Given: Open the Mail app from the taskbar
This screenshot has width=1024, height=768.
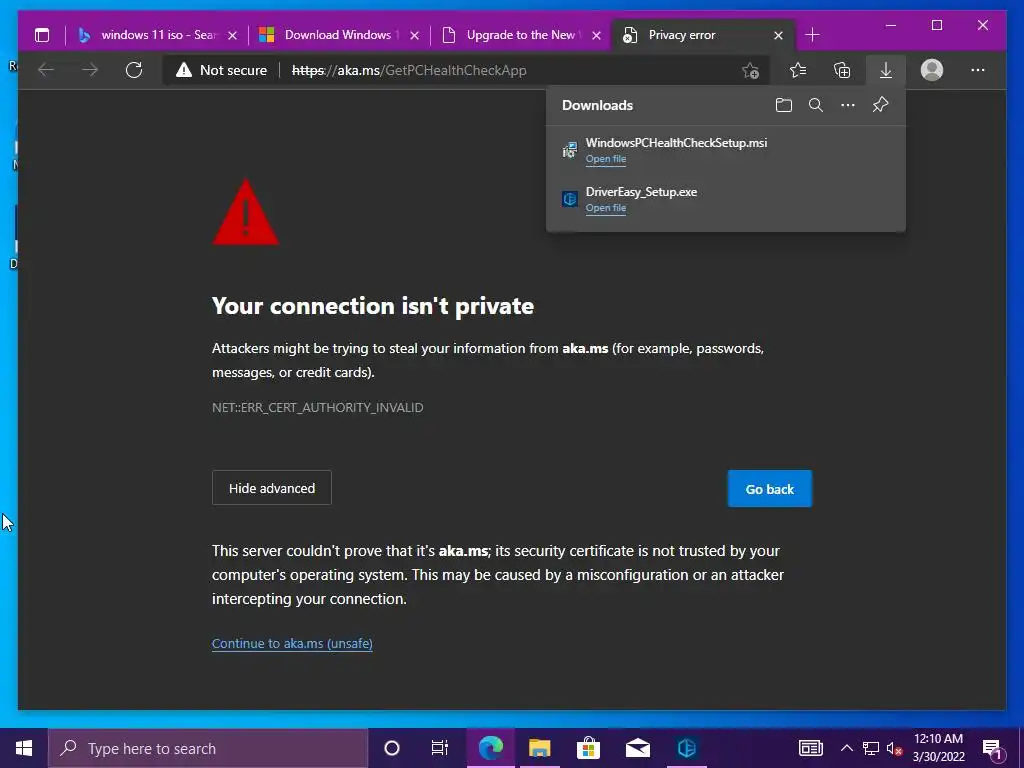Looking at the screenshot, I should 637,748.
